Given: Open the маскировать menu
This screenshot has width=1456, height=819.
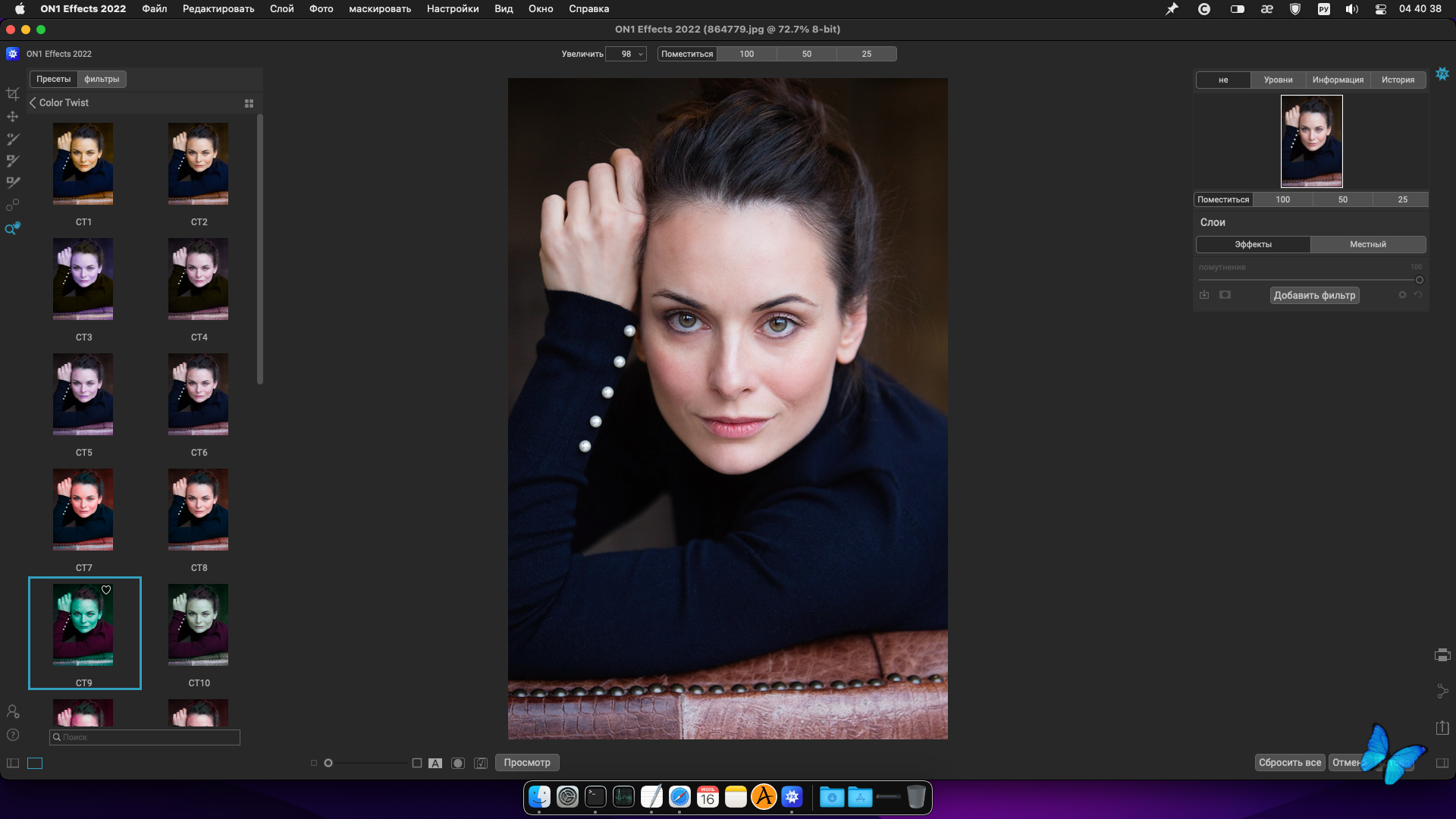Looking at the screenshot, I should click(x=379, y=8).
